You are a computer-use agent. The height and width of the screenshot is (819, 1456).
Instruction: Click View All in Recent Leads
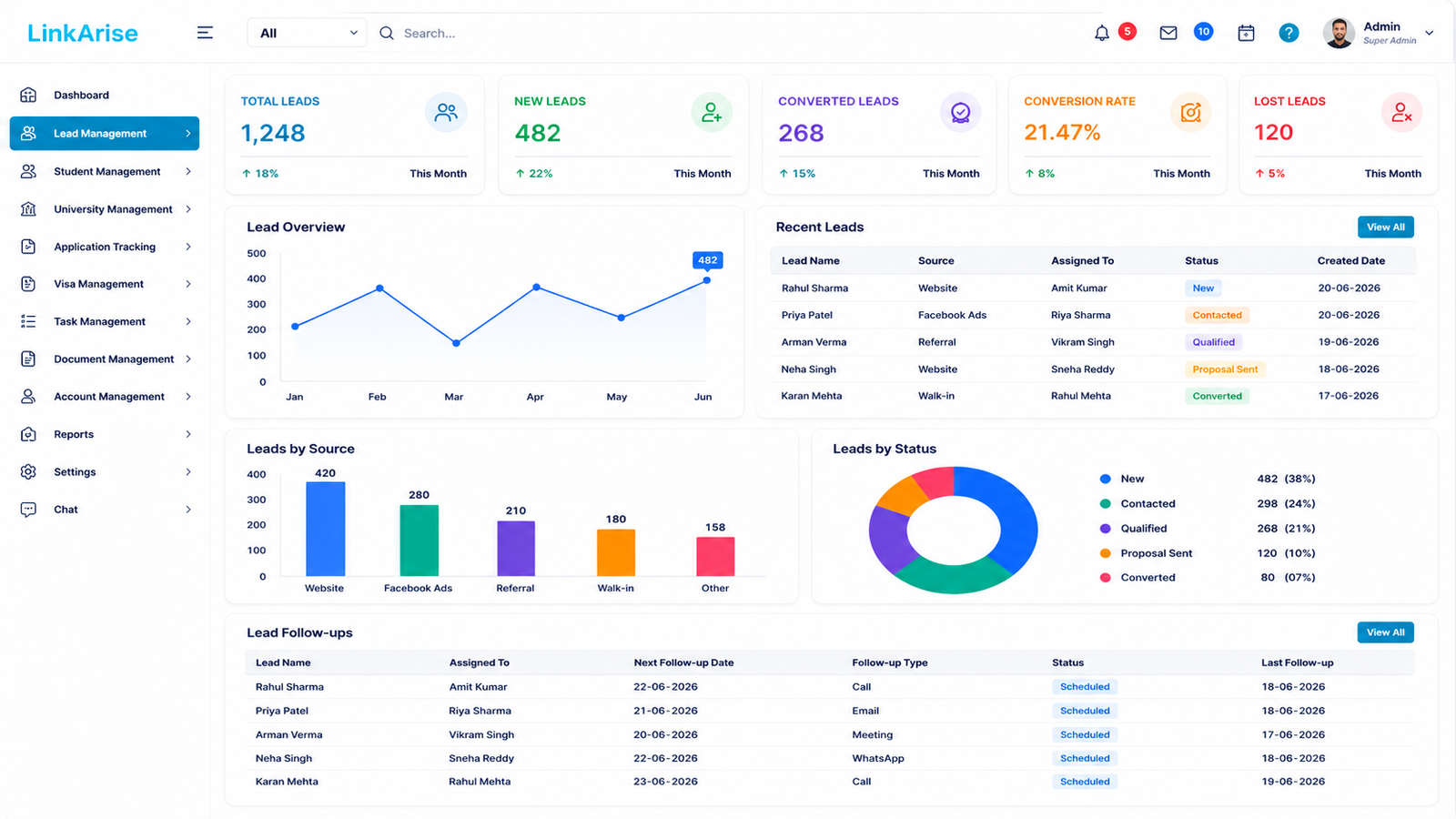tap(1385, 227)
